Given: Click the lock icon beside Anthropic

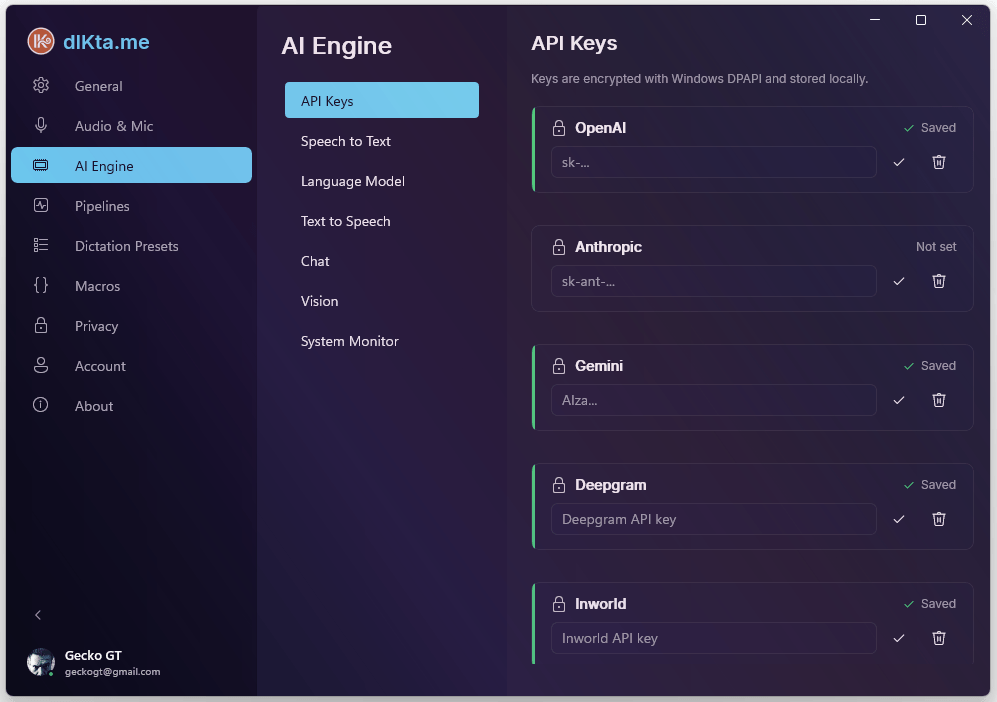Looking at the screenshot, I should (558, 247).
